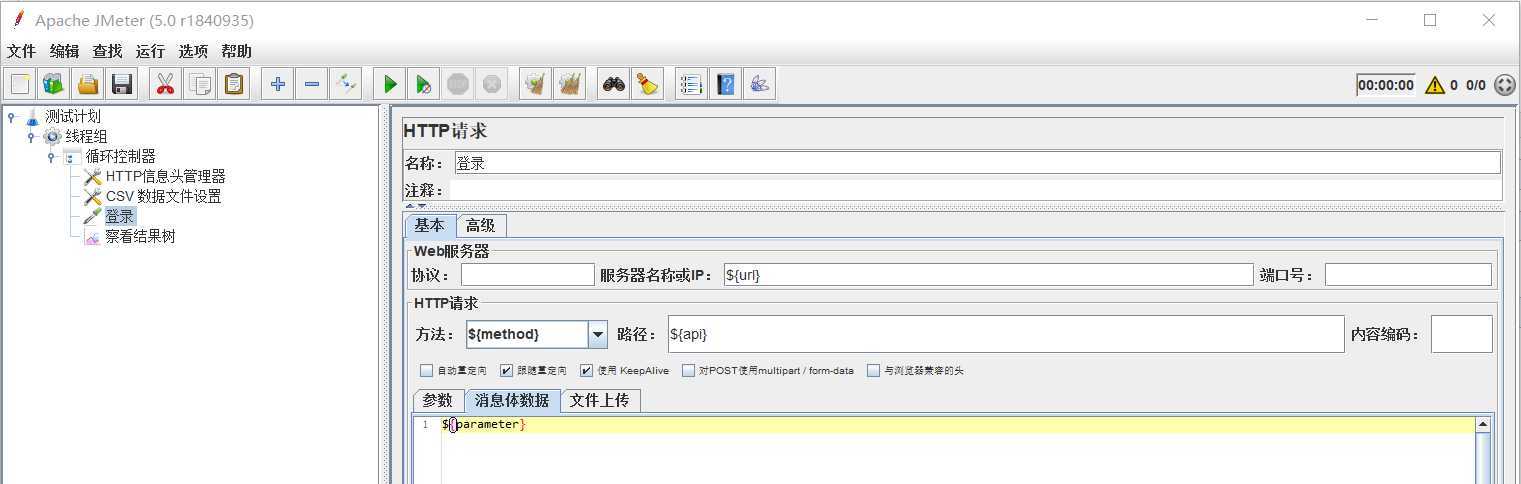This screenshot has width=1521, height=484.
Task: Click the greyed Shutdown icon
Action: [492, 85]
